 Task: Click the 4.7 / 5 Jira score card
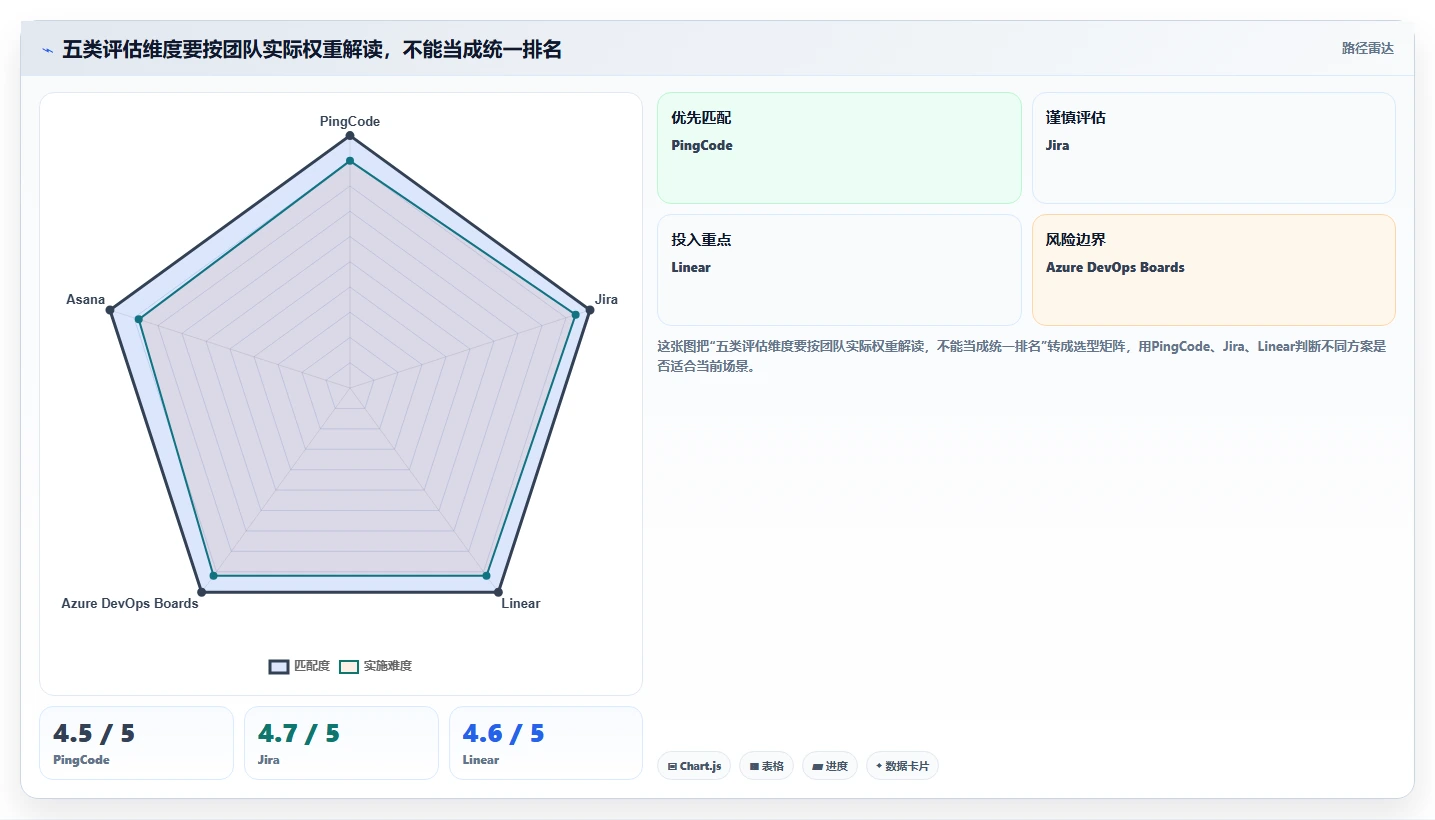(341, 743)
